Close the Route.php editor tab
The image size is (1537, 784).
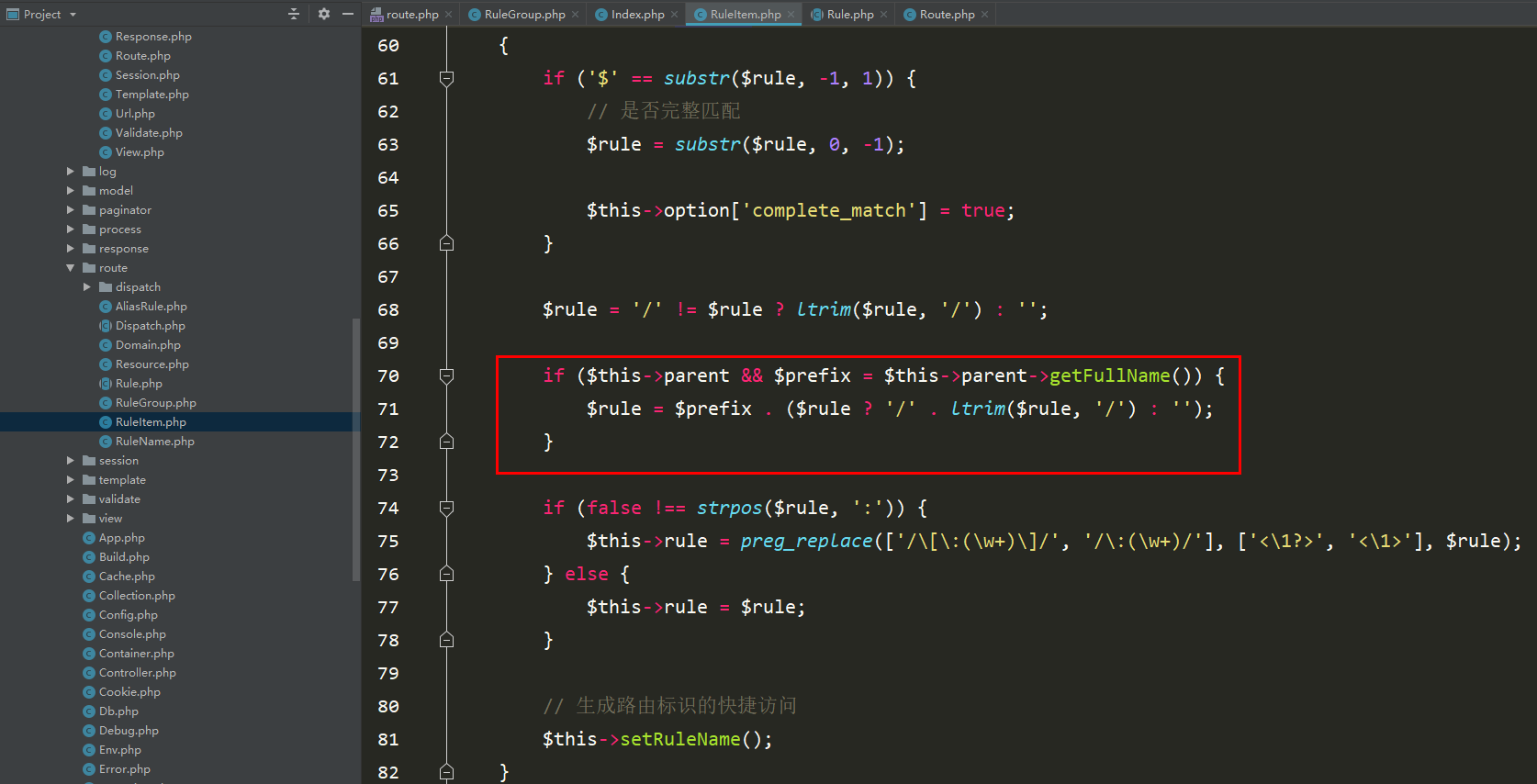click(984, 14)
